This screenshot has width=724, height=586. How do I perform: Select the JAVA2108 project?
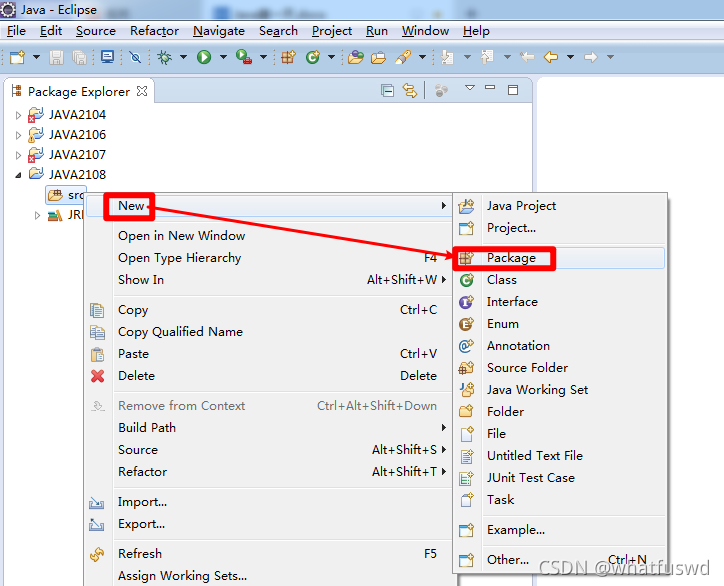(77, 175)
